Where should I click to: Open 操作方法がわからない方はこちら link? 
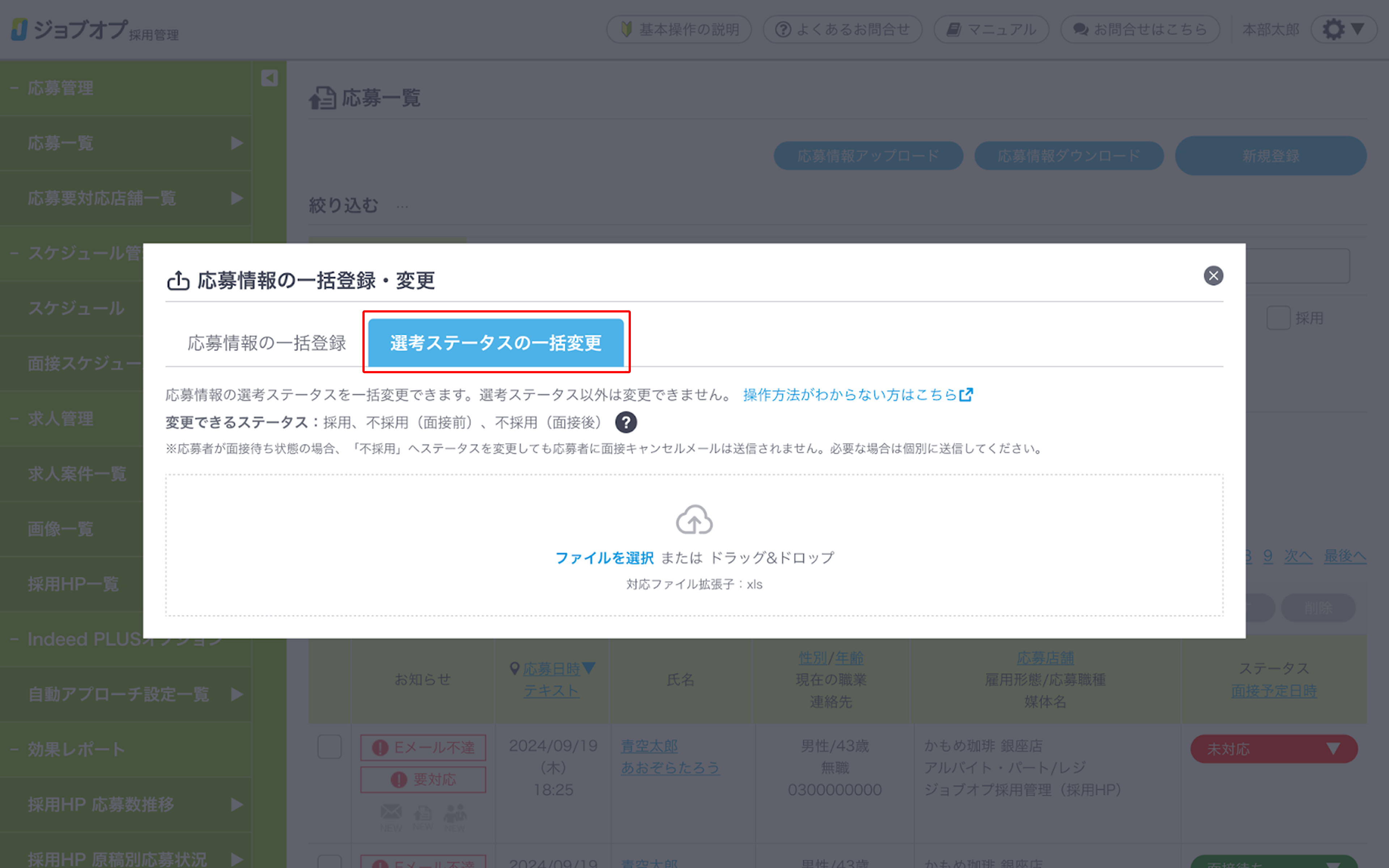(x=849, y=395)
